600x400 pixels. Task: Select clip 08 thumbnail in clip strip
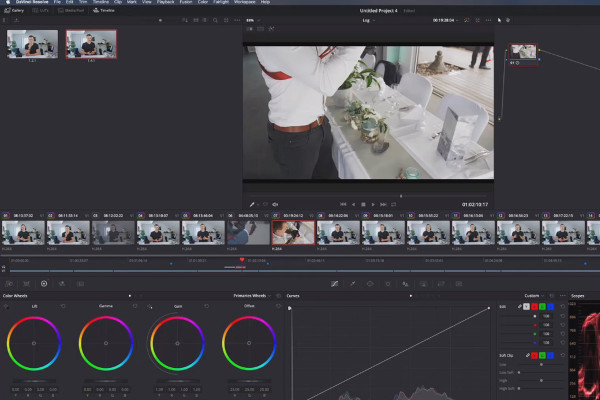338,232
